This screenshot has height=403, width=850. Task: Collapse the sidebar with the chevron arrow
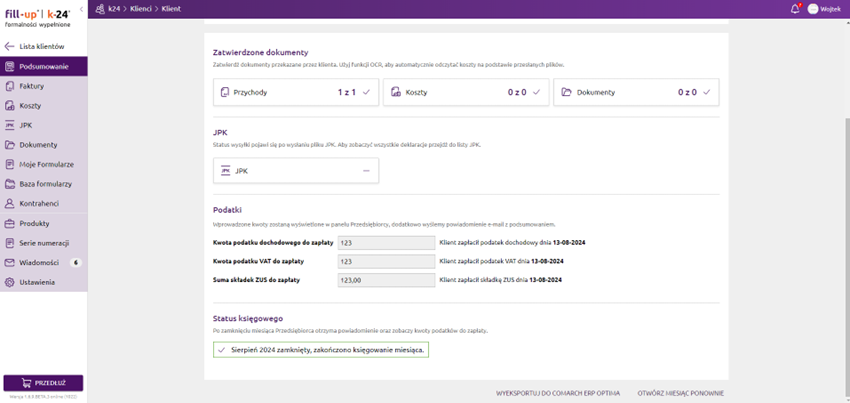pyautogui.click(x=81, y=9)
